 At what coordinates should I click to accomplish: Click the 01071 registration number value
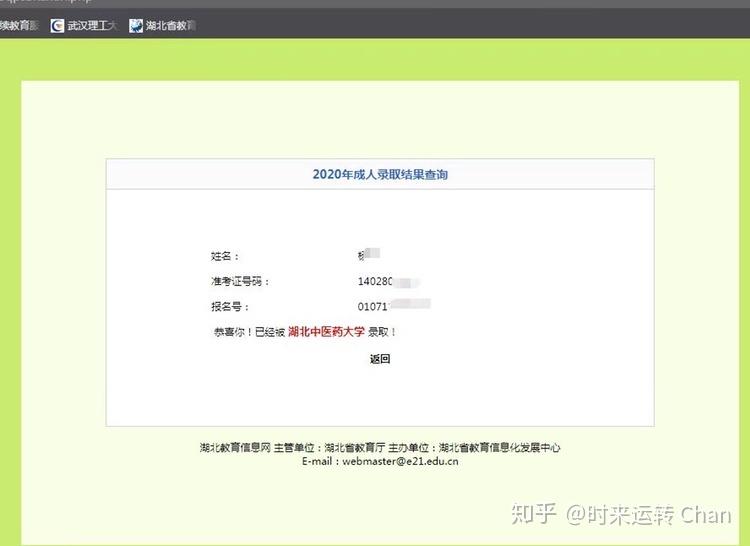coord(373,306)
